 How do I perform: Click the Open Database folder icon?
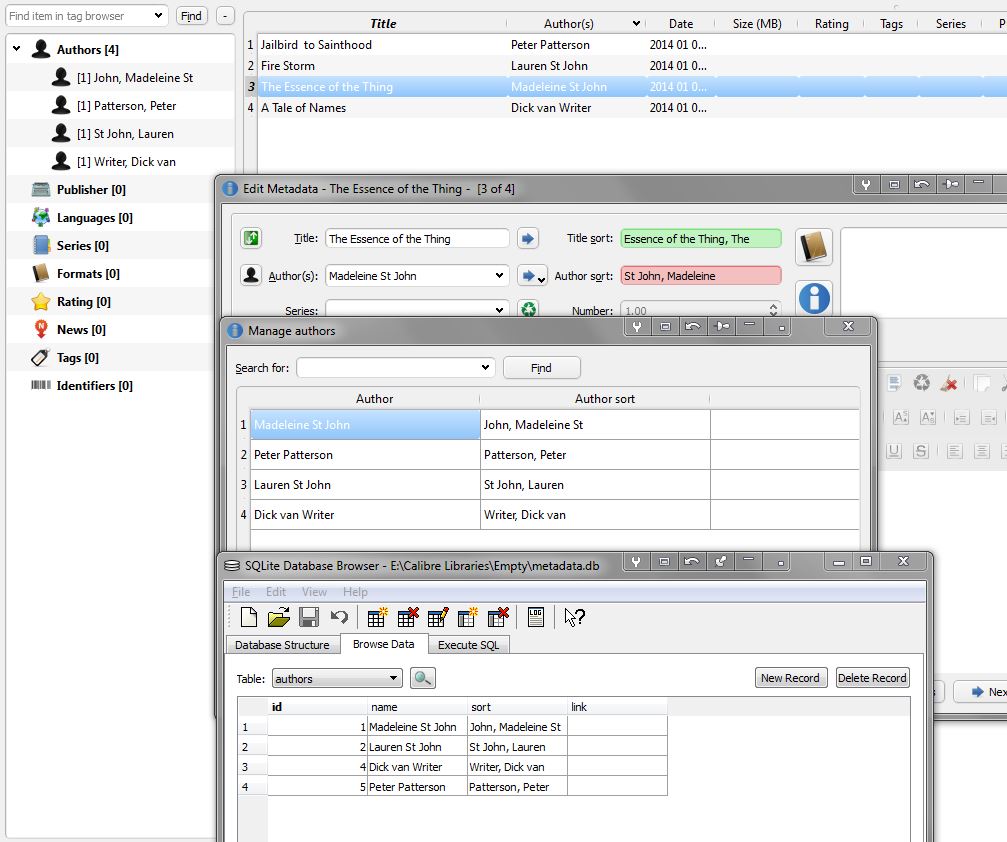279,617
